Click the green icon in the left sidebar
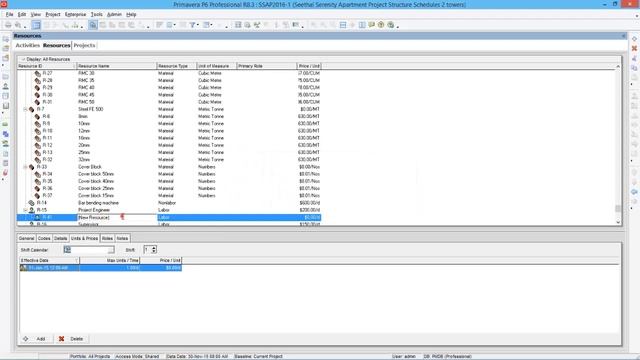The image size is (640, 360). coord(6,124)
